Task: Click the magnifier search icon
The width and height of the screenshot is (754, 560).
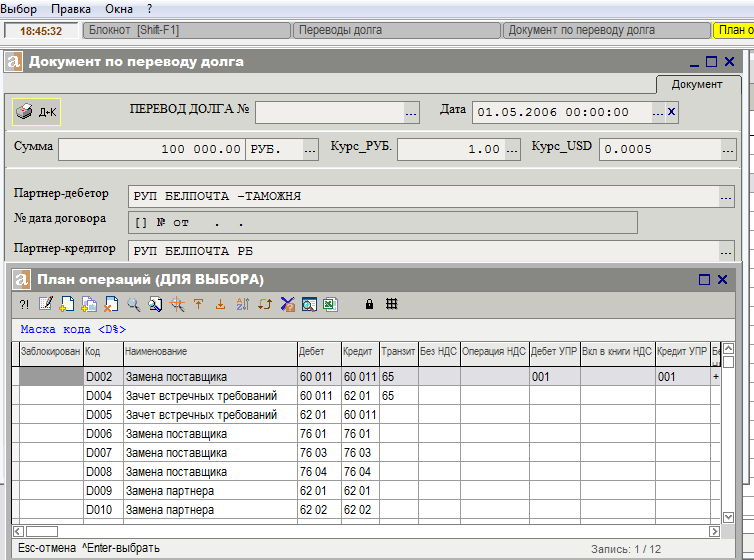Action: click(x=133, y=304)
